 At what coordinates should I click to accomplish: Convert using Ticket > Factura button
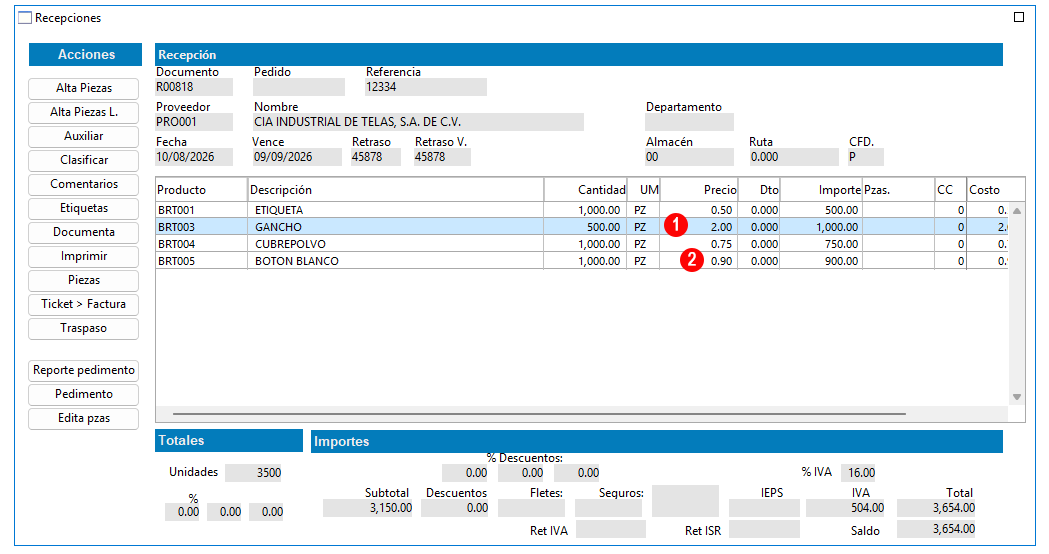pos(84,304)
